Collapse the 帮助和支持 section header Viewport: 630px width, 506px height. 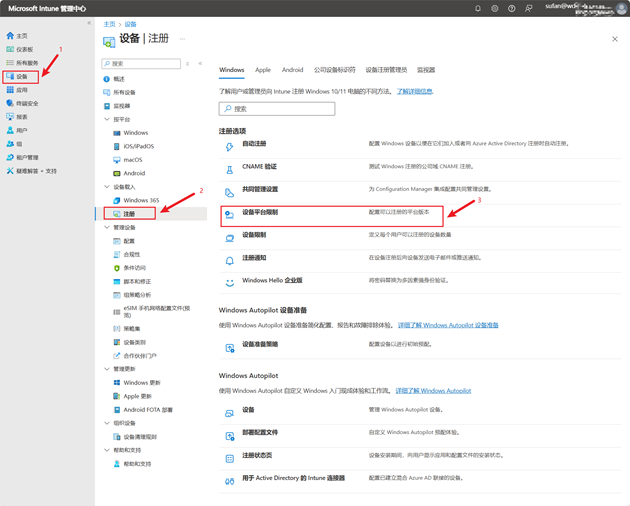[107, 450]
